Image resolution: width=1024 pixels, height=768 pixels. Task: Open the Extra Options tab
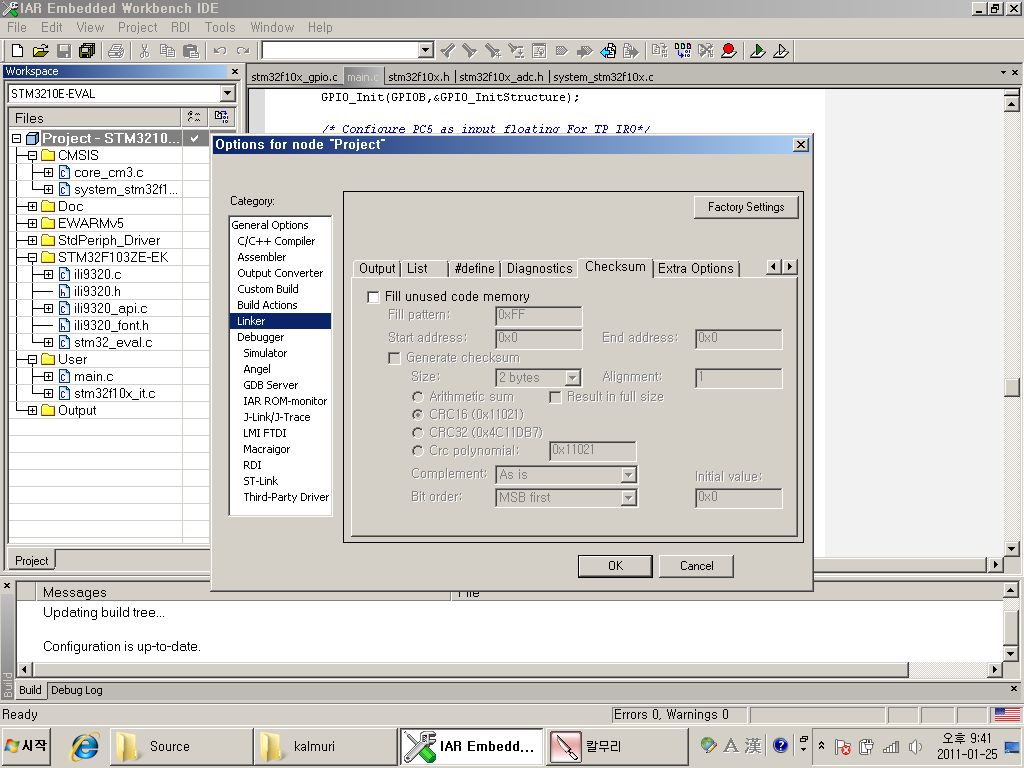coord(696,268)
